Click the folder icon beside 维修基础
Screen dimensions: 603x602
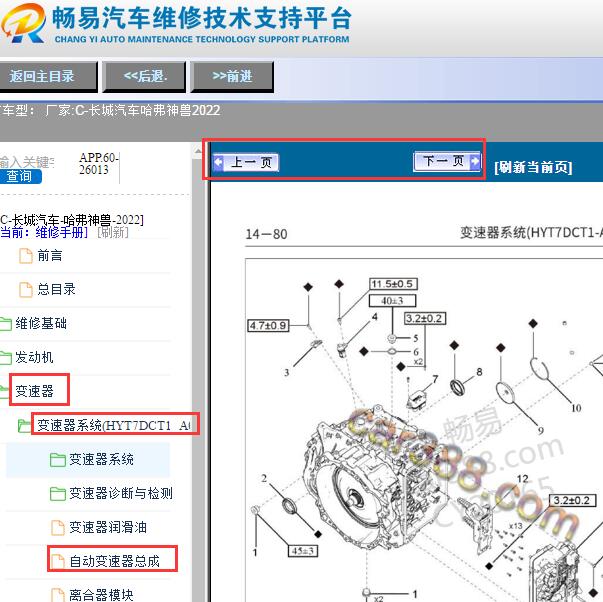click(5, 324)
